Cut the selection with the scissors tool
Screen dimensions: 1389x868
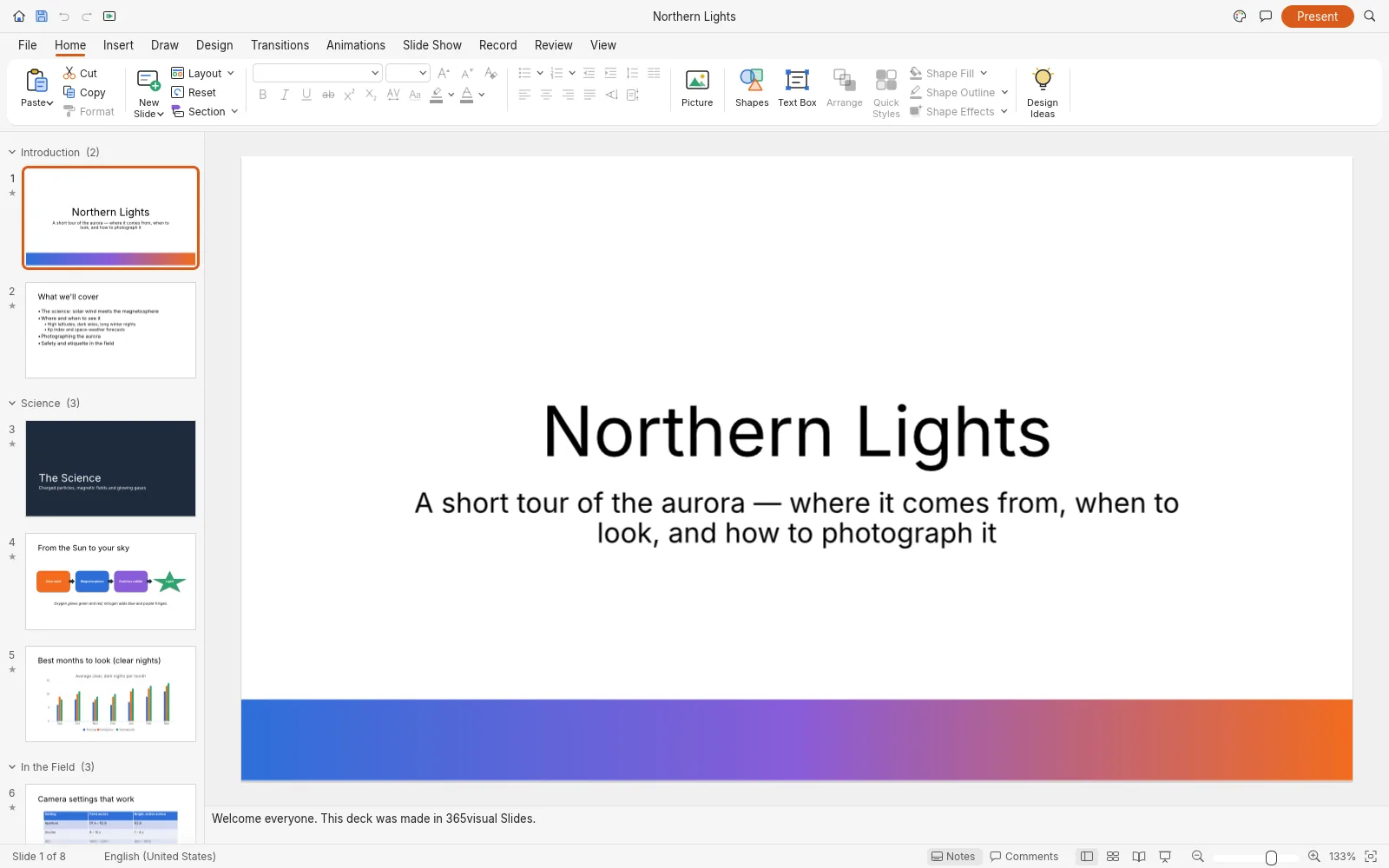(80, 74)
